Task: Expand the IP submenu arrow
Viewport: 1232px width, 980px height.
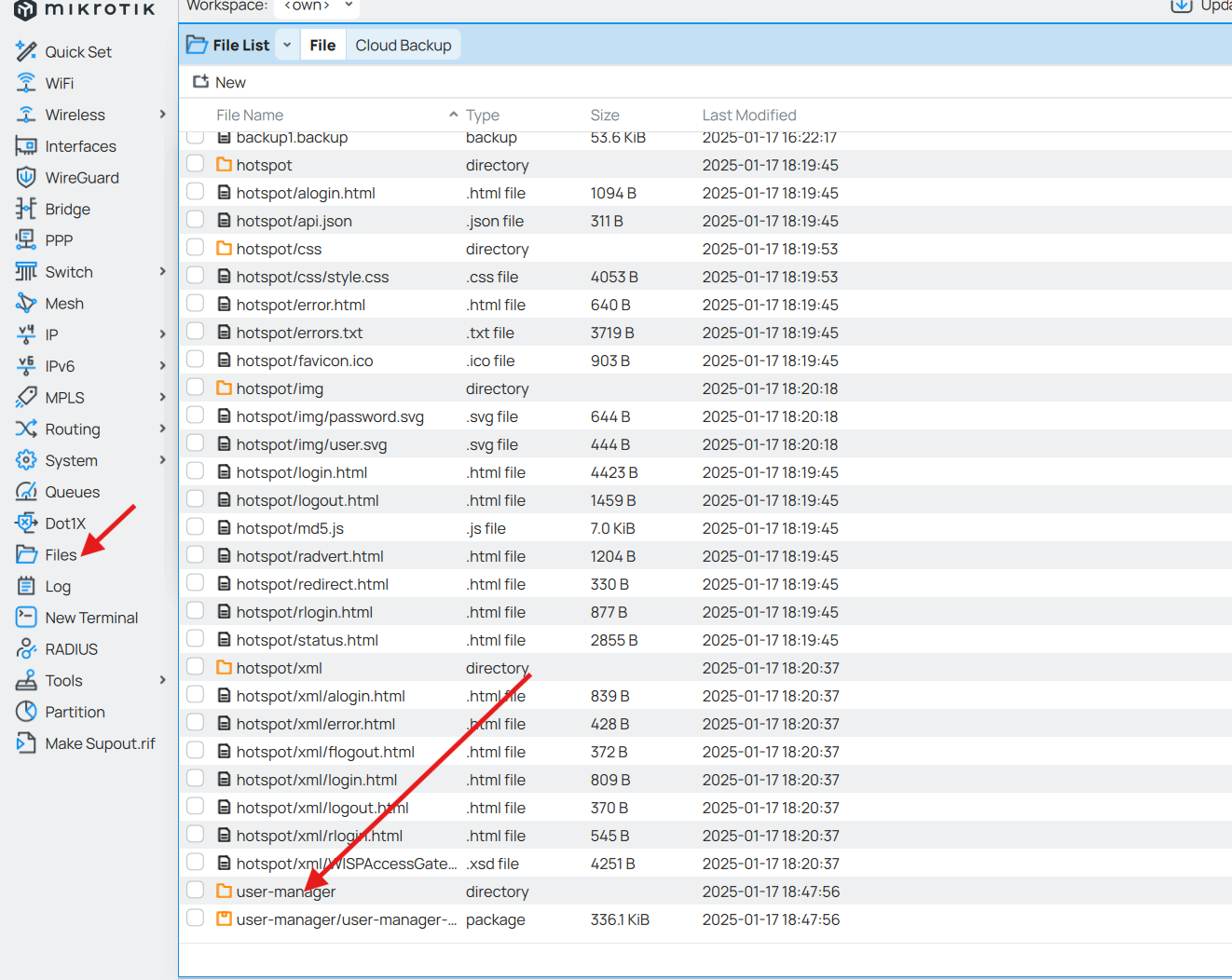Action: coord(162,334)
